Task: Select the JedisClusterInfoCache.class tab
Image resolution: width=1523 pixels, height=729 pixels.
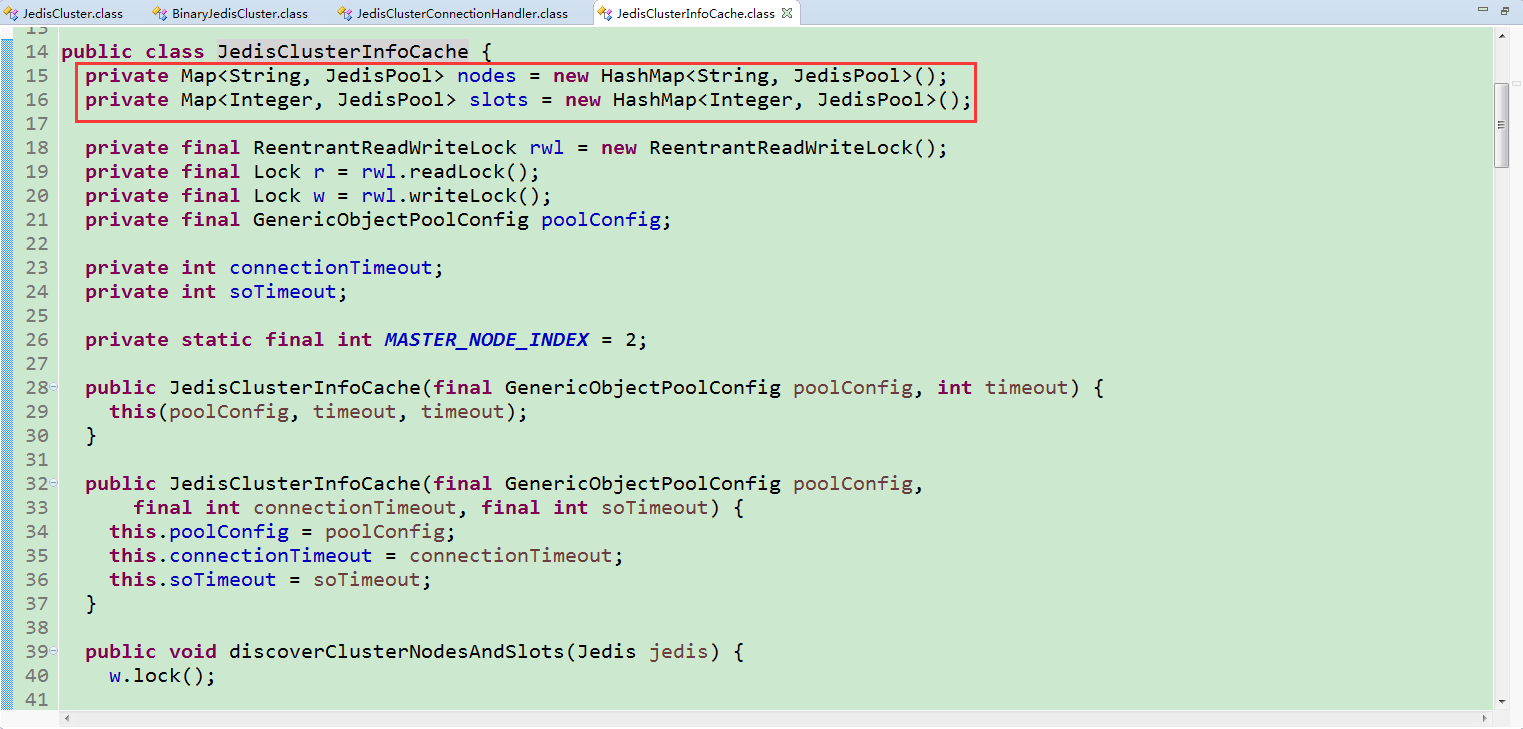Action: [x=696, y=13]
